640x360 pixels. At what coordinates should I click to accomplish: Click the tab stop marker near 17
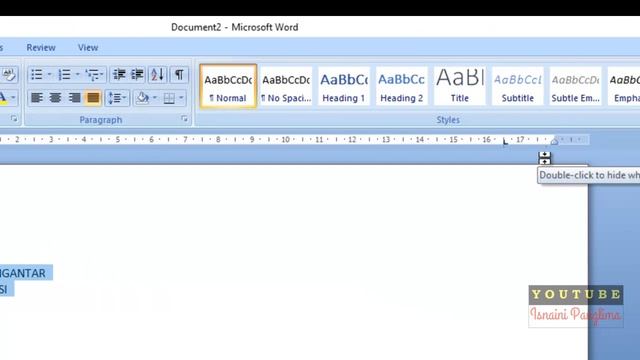coord(505,142)
